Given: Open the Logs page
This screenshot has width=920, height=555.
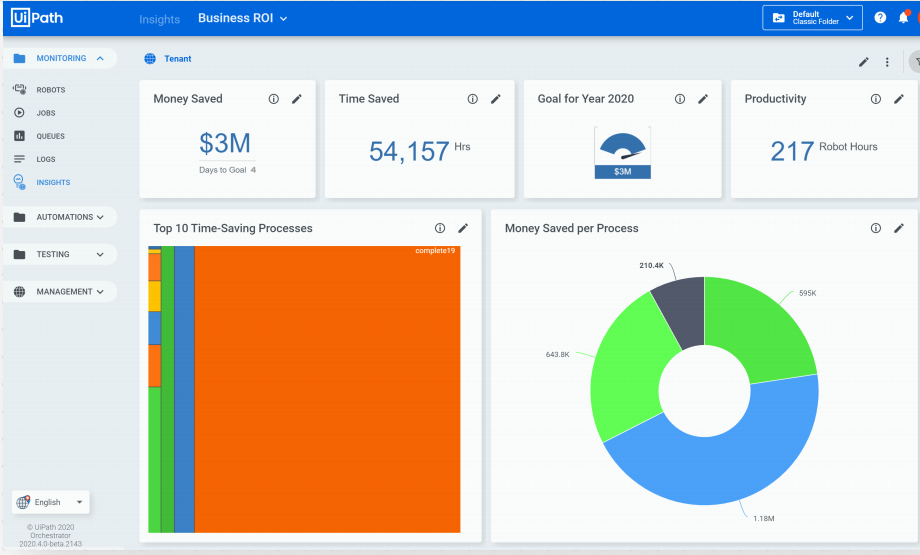Looking at the screenshot, I should coord(46,159).
